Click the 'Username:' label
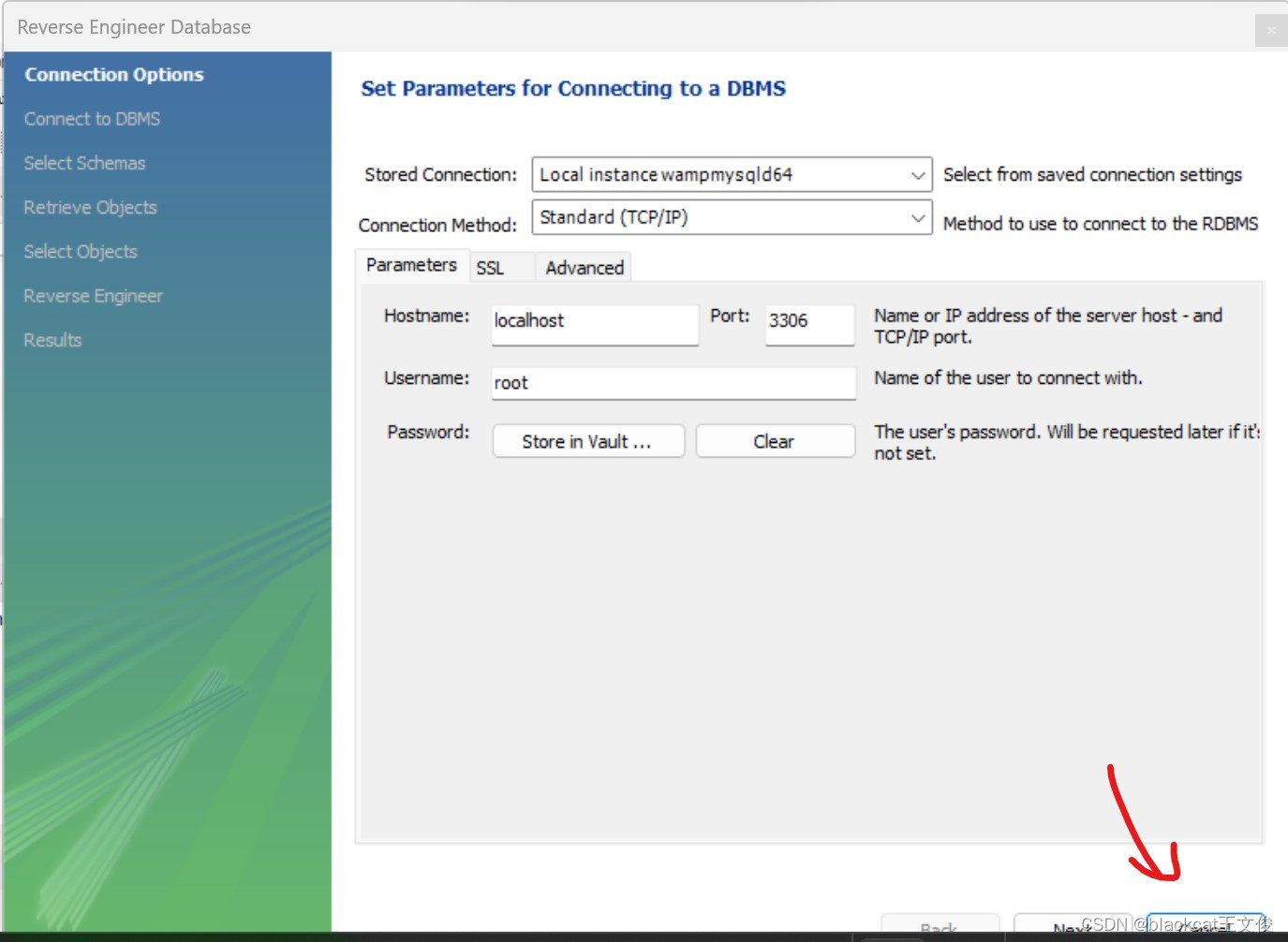Screen dimensions: 1288x942 tap(426, 377)
